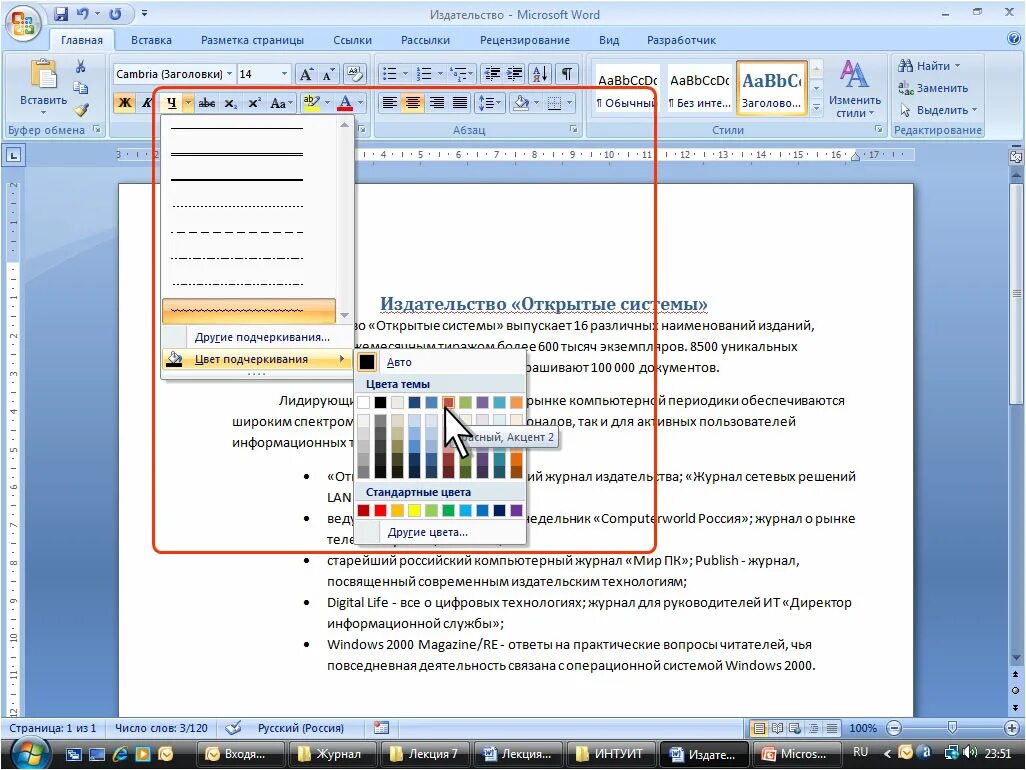The height and width of the screenshot is (770, 1026).
Task: Open font size 14 dropdown
Action: pyautogui.click(x=284, y=74)
